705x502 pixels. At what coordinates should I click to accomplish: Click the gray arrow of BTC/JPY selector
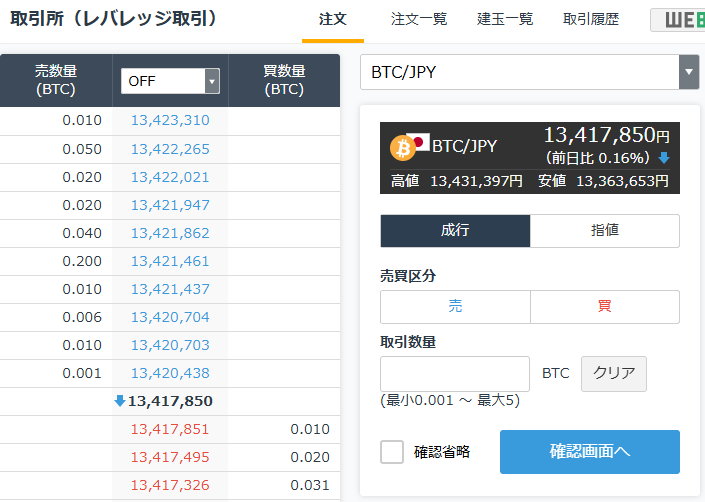689,72
